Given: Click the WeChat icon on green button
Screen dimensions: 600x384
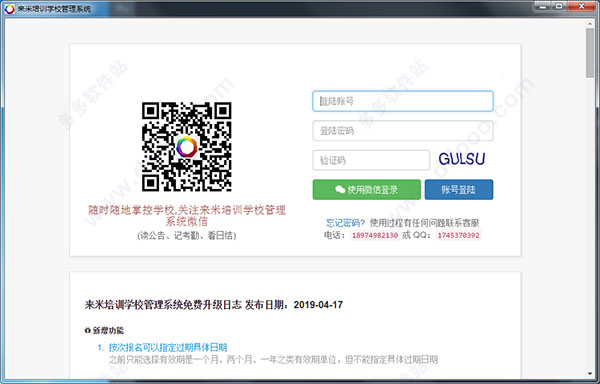Looking at the screenshot, I should pyautogui.click(x=340, y=189).
